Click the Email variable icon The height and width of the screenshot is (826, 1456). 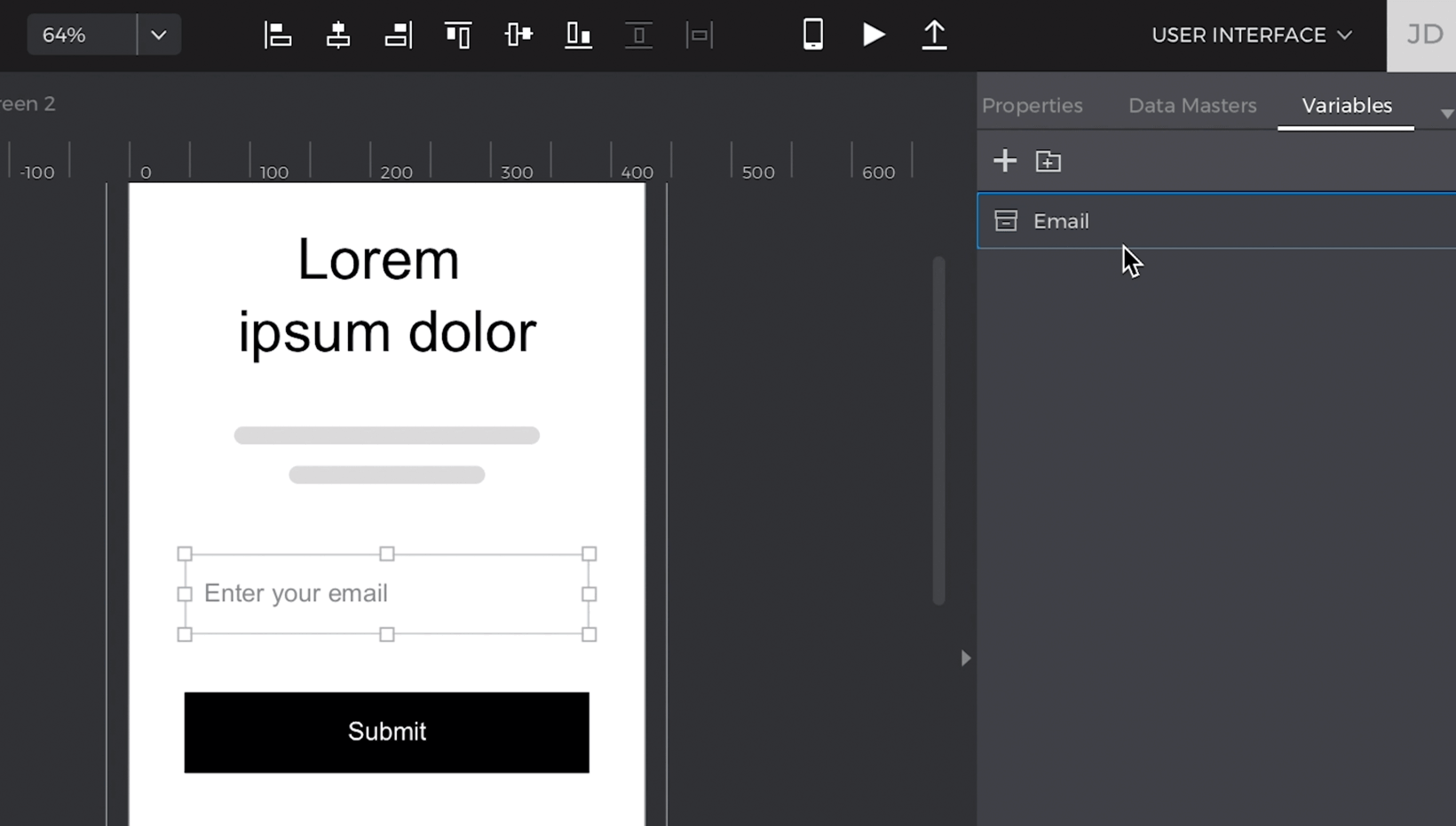point(1006,220)
